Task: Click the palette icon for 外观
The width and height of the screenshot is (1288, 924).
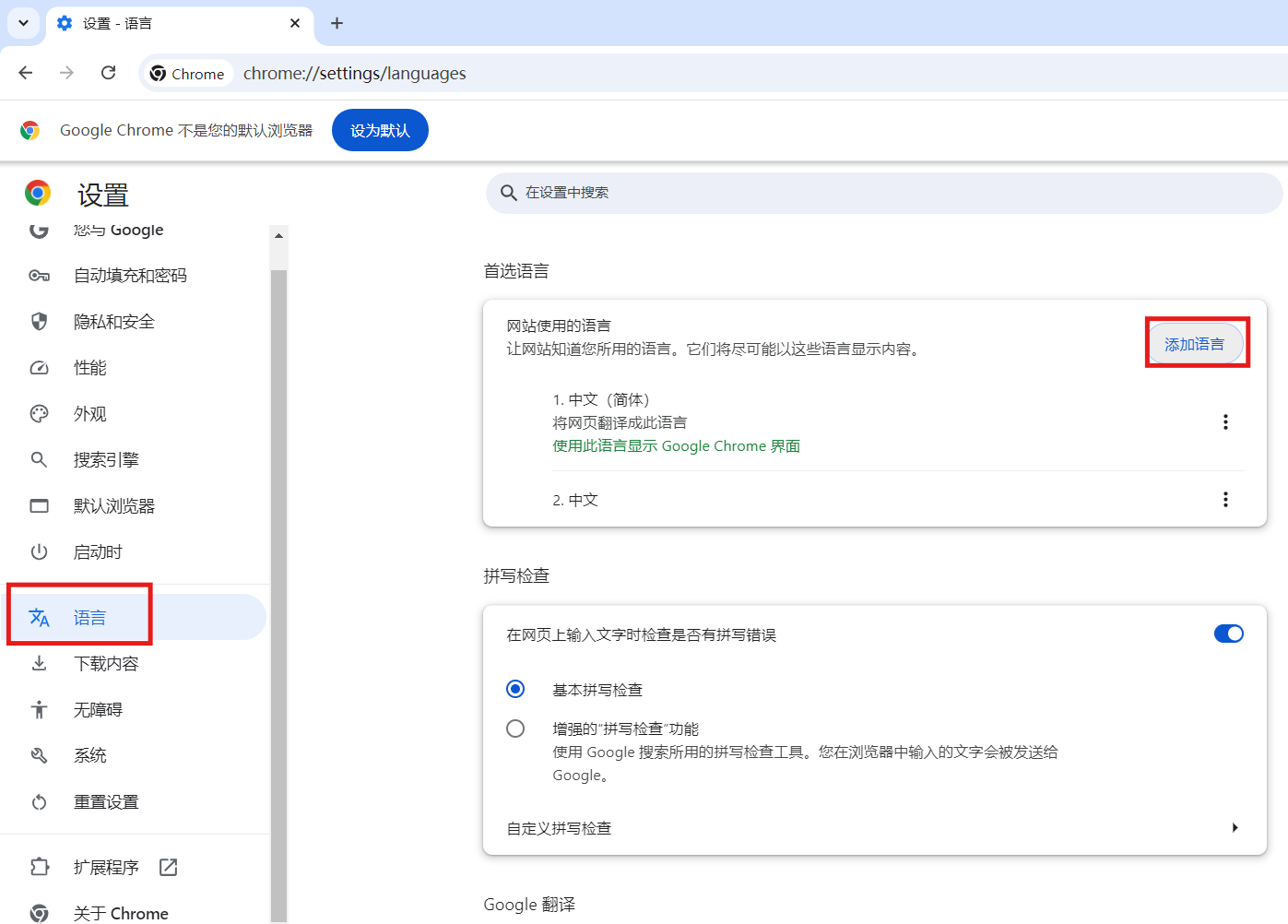Action: tap(39, 414)
